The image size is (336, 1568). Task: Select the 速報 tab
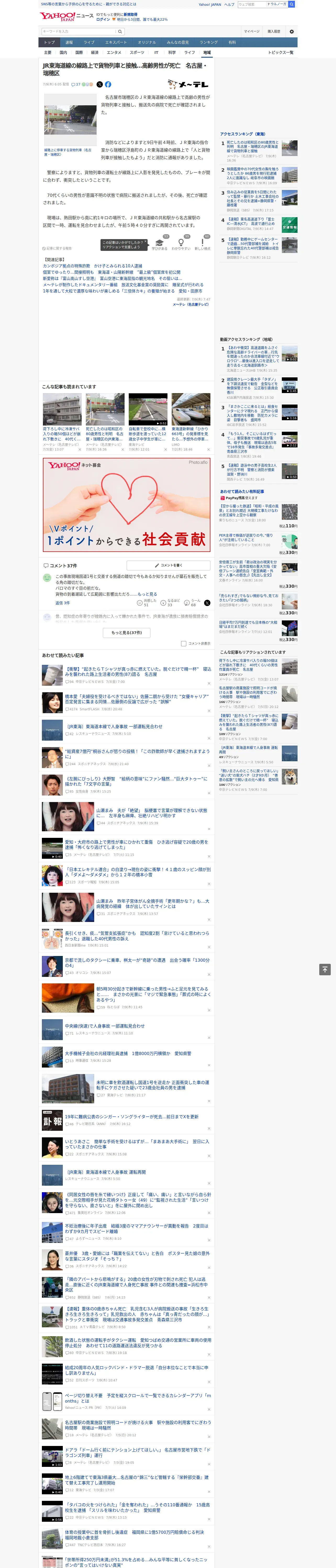coord(69,43)
